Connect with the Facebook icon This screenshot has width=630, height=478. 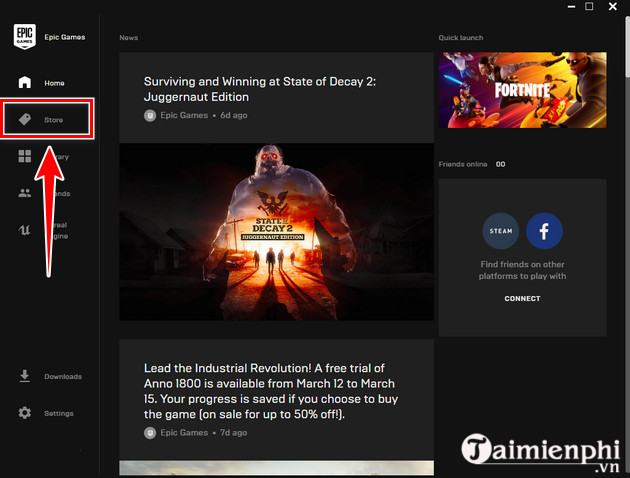[x=544, y=231]
